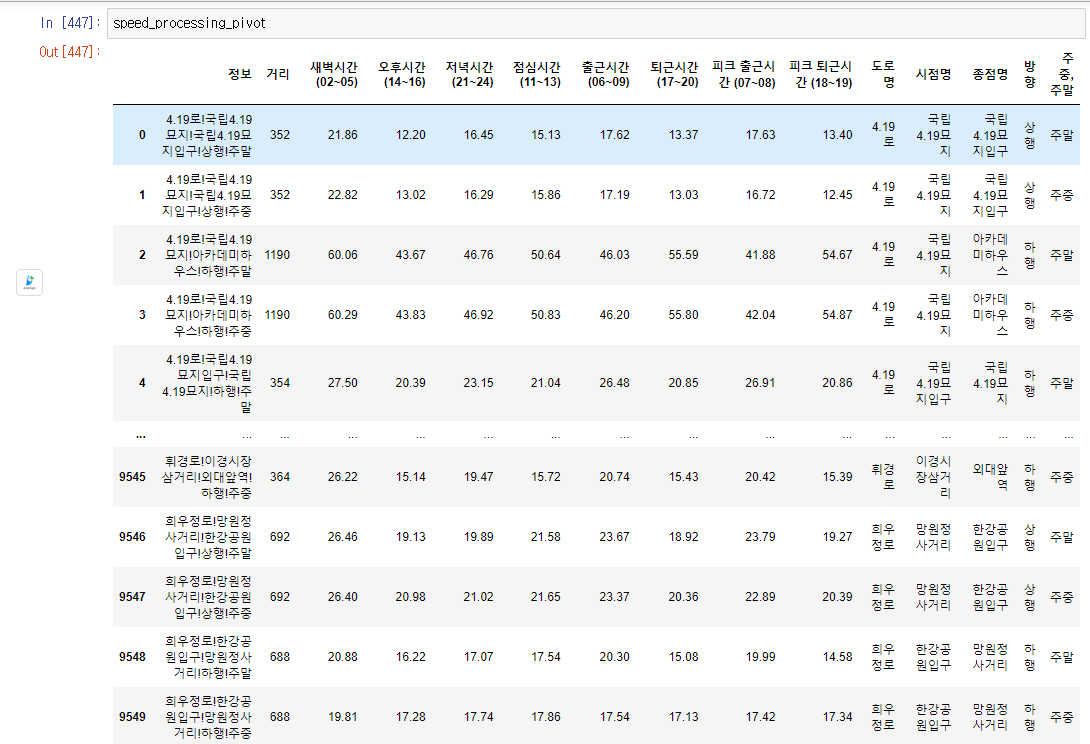Click the value 42.04 in row 3
The width and height of the screenshot is (1090, 744).
point(760,314)
